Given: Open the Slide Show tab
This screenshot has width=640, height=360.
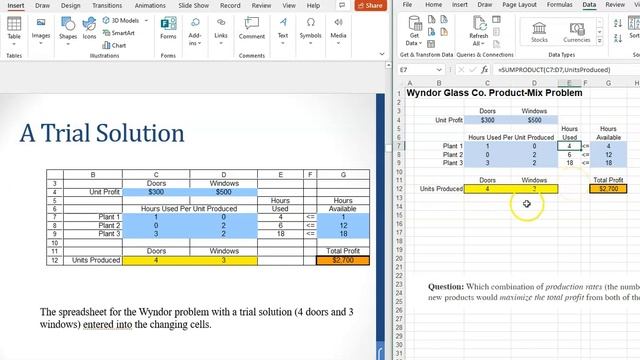Looking at the screenshot, I should (x=193, y=6).
